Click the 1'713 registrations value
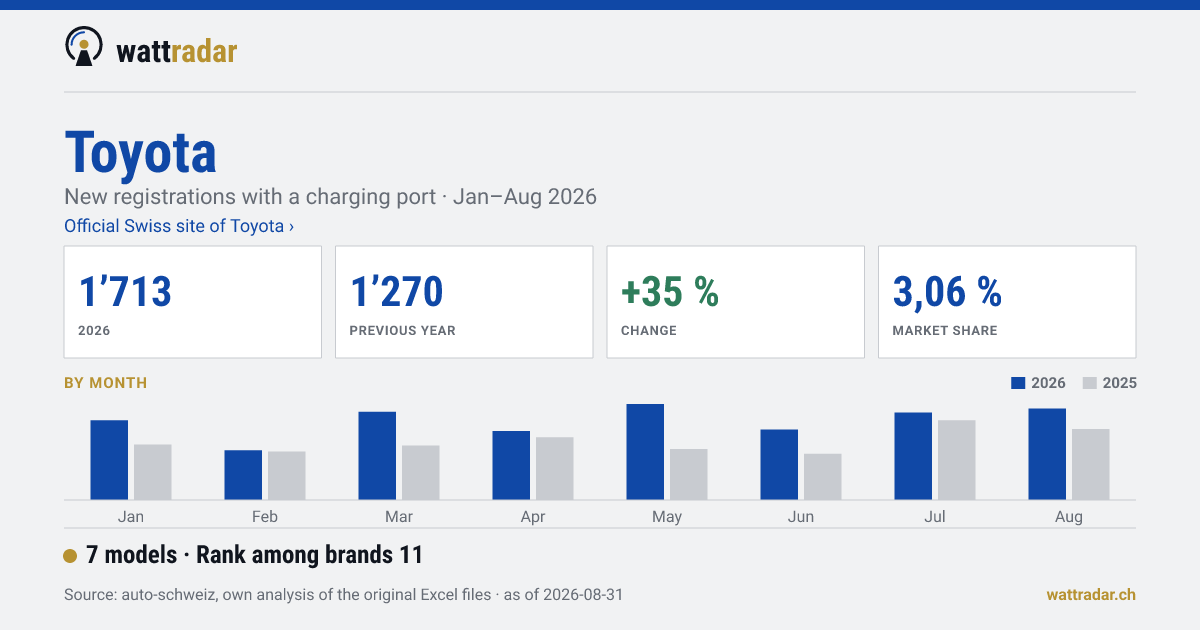The image size is (1200, 630). tap(126, 291)
